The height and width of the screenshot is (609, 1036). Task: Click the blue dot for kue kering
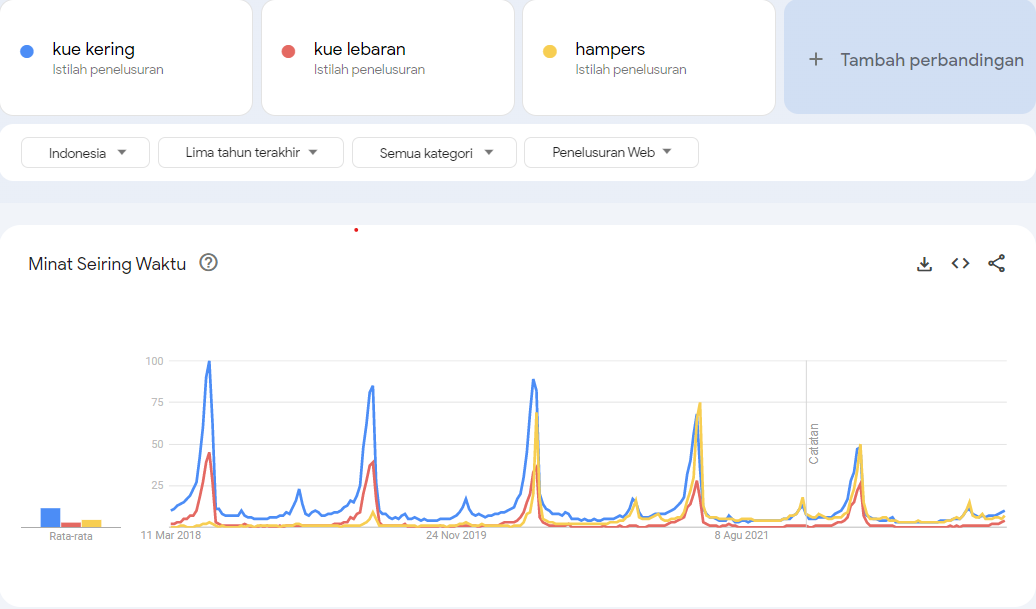click(27, 51)
